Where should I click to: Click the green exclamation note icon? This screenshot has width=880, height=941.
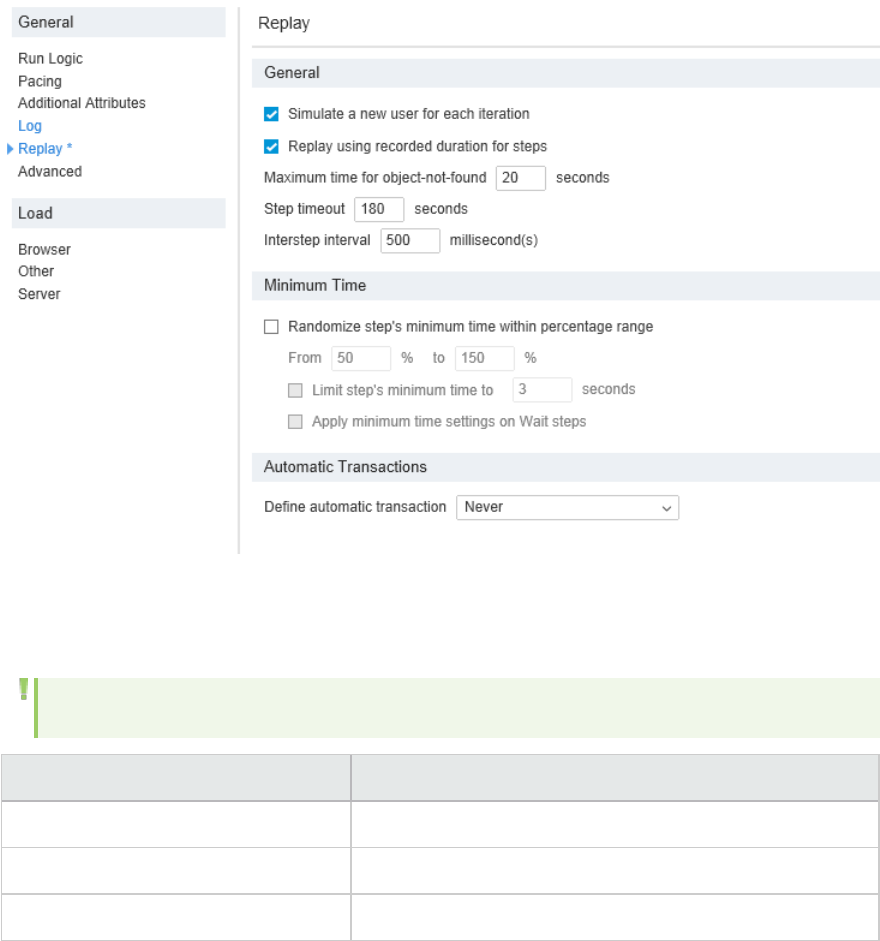point(23,690)
